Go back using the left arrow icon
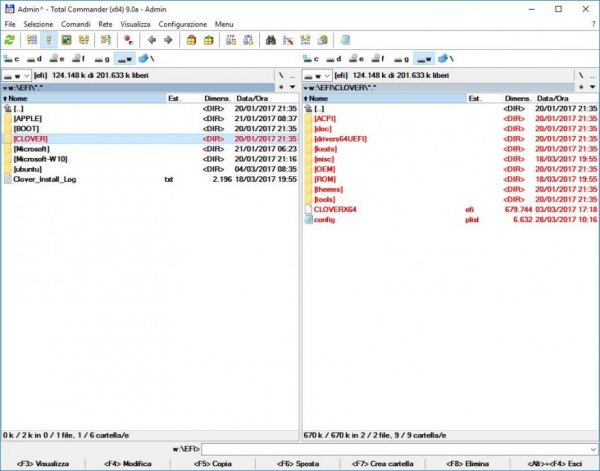600x471 pixels. click(x=152, y=40)
